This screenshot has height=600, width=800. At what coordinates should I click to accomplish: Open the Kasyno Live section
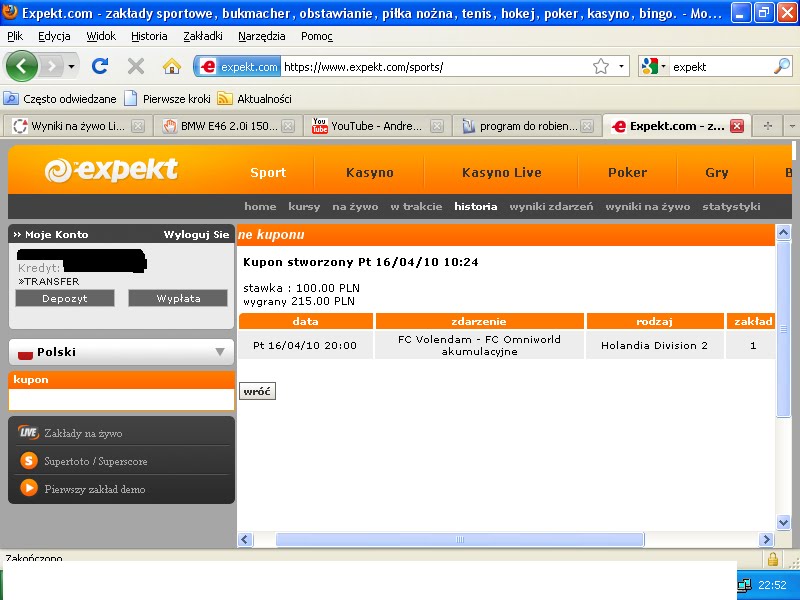pyautogui.click(x=502, y=172)
